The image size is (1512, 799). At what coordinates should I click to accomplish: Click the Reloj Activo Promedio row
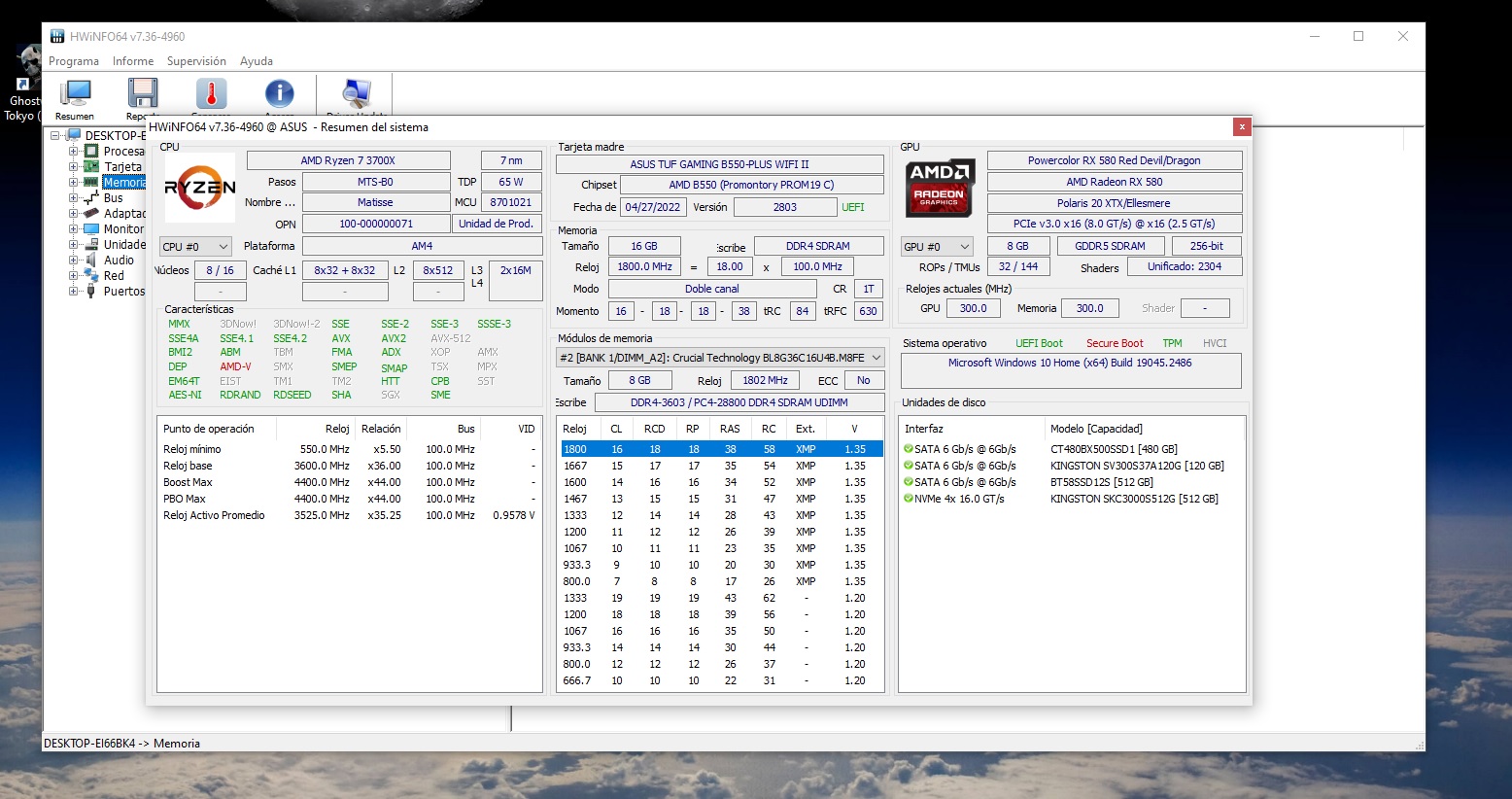[350, 515]
